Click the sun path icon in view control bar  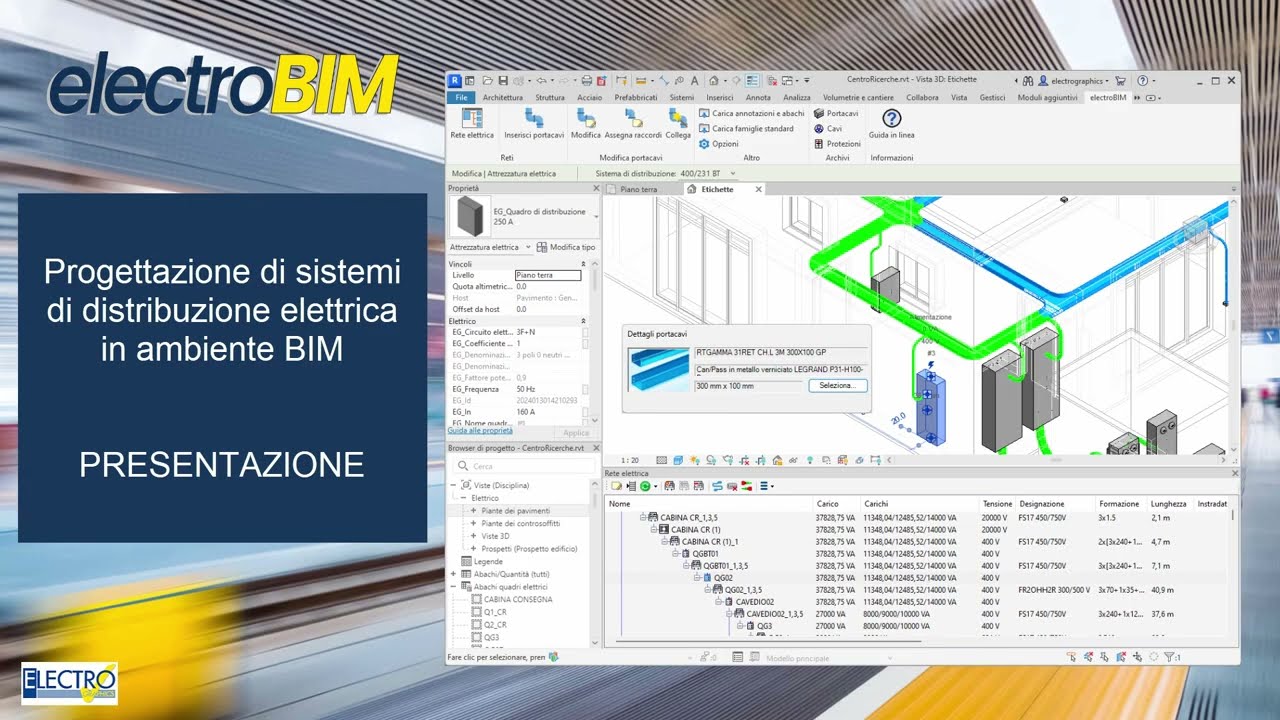point(694,460)
